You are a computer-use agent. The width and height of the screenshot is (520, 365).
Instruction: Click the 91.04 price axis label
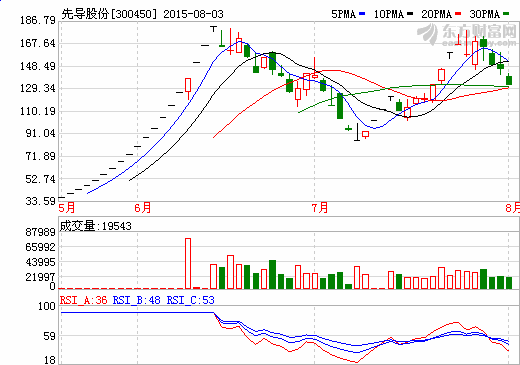coord(40,134)
